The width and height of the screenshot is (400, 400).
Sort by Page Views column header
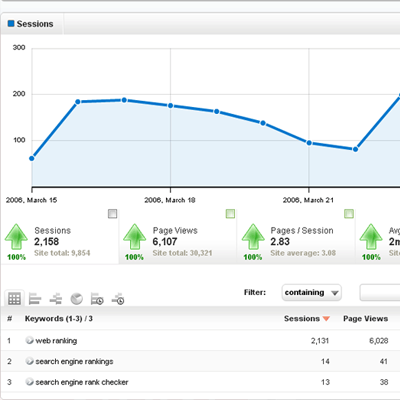365,319
